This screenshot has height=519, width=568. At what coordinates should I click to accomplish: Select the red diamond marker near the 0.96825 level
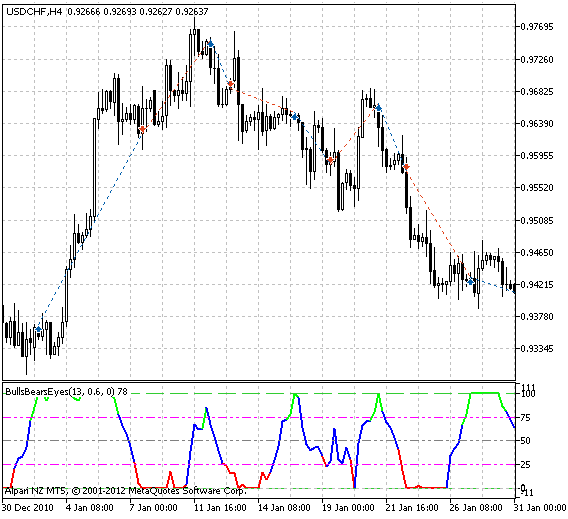(231, 84)
